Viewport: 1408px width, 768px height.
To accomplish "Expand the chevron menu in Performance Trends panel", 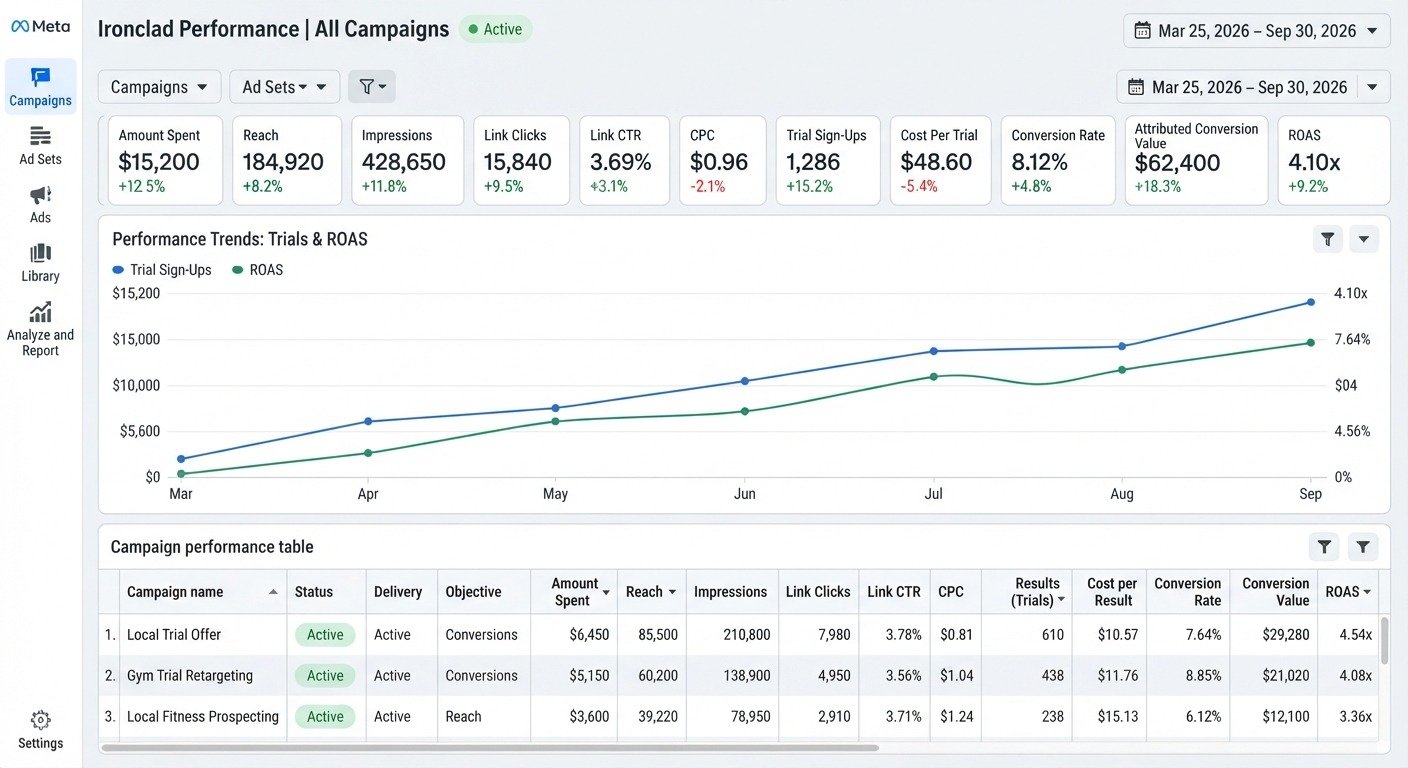I will (x=1364, y=239).
